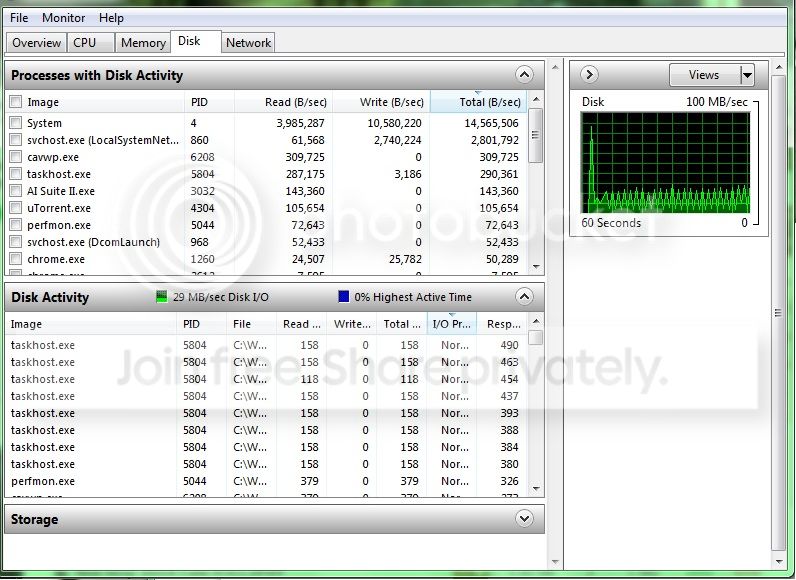
Task: Enable the chrome.exe process checkbox
Action: click(16, 259)
